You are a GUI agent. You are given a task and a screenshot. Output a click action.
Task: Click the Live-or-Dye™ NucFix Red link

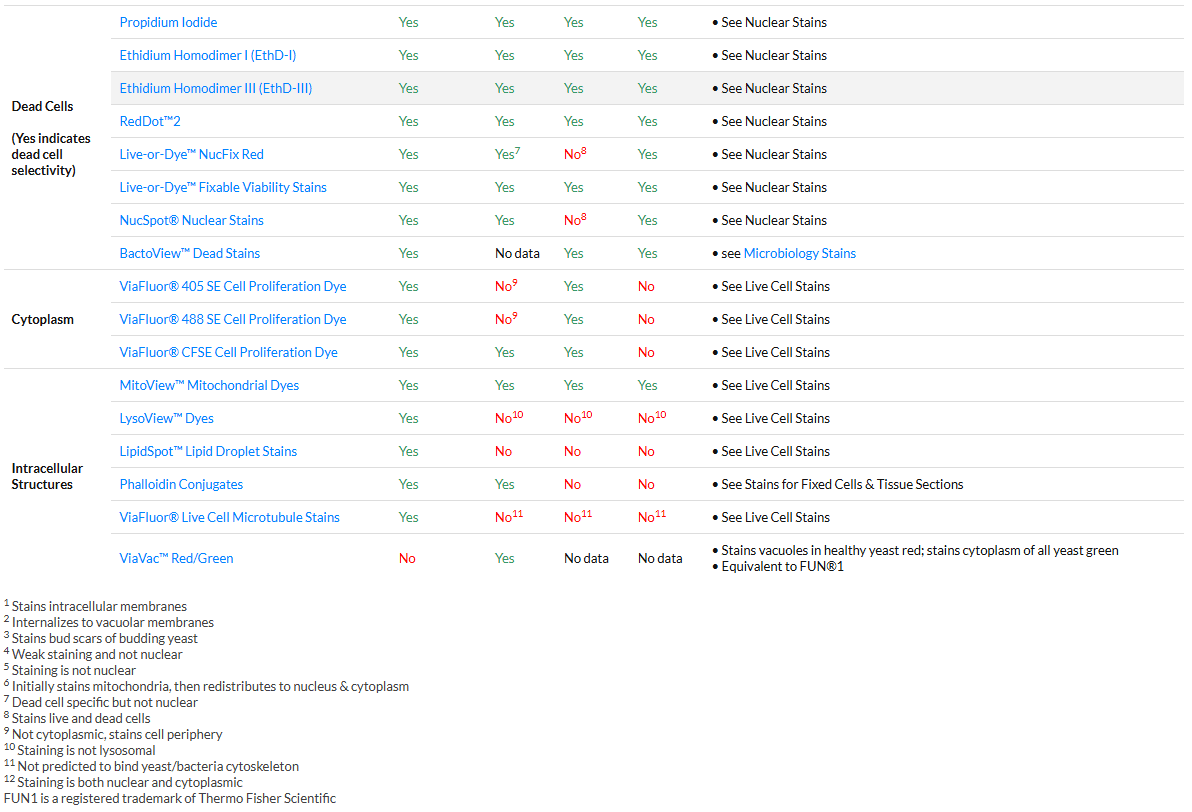(192, 154)
